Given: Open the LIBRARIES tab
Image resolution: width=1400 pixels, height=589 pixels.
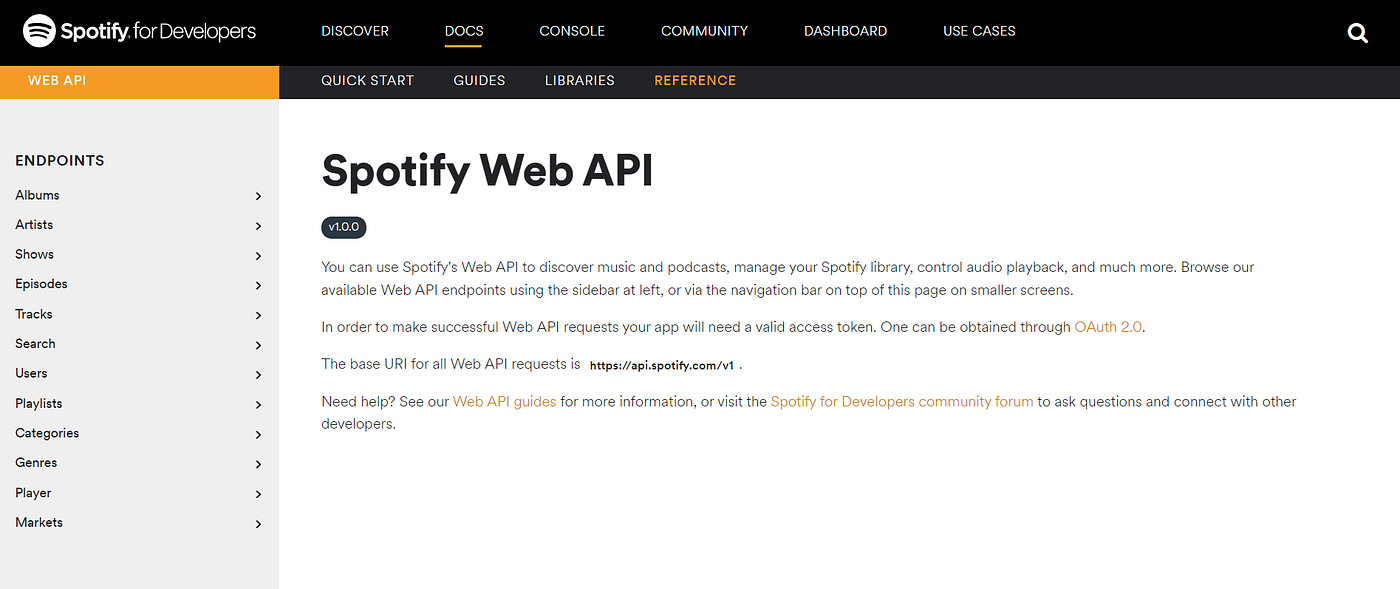Looking at the screenshot, I should coord(579,80).
